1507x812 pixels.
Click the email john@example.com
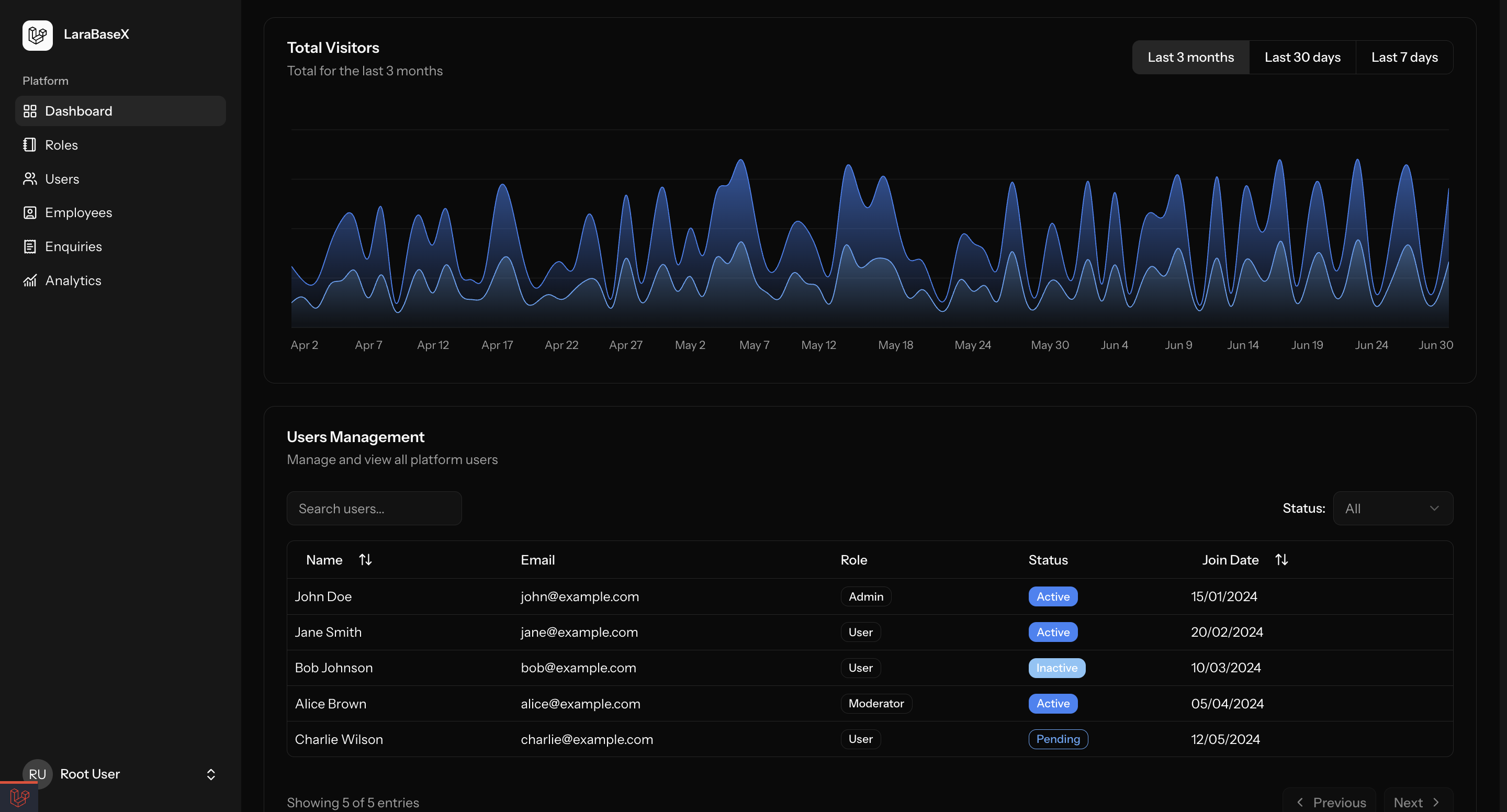tap(580, 597)
